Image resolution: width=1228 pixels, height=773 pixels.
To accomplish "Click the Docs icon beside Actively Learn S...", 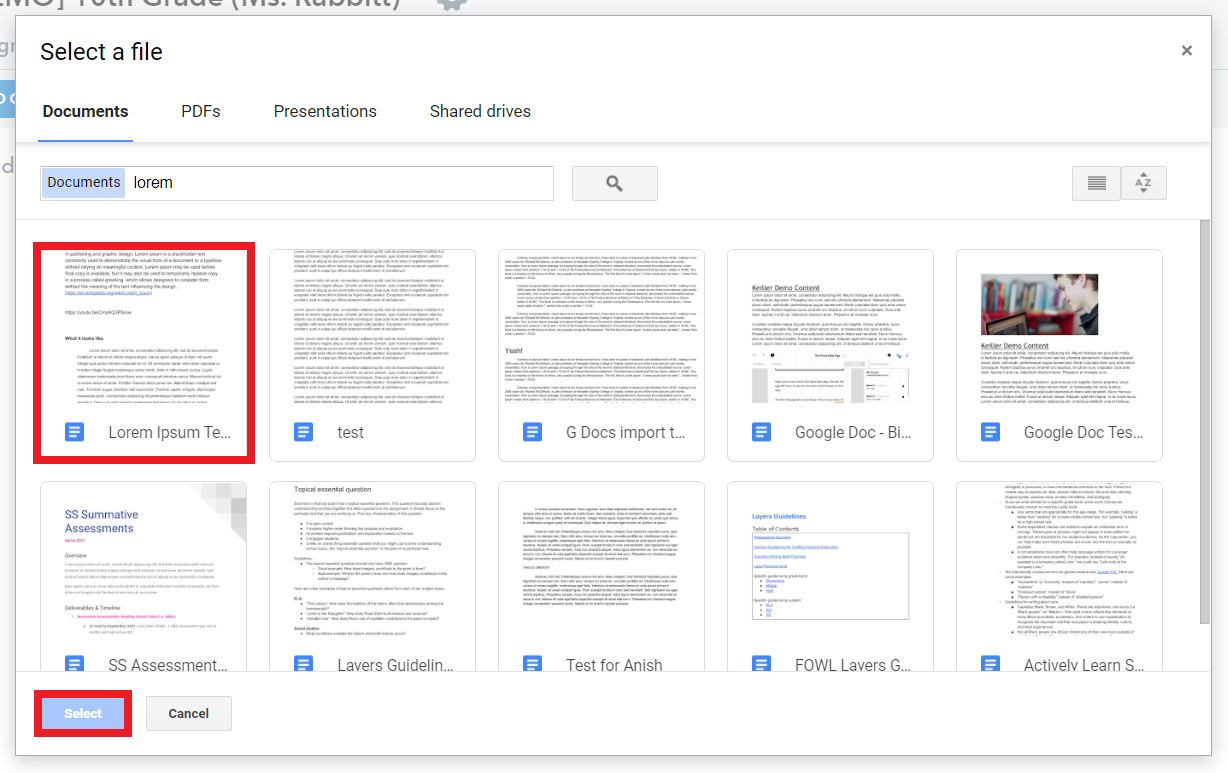I will (990, 663).
